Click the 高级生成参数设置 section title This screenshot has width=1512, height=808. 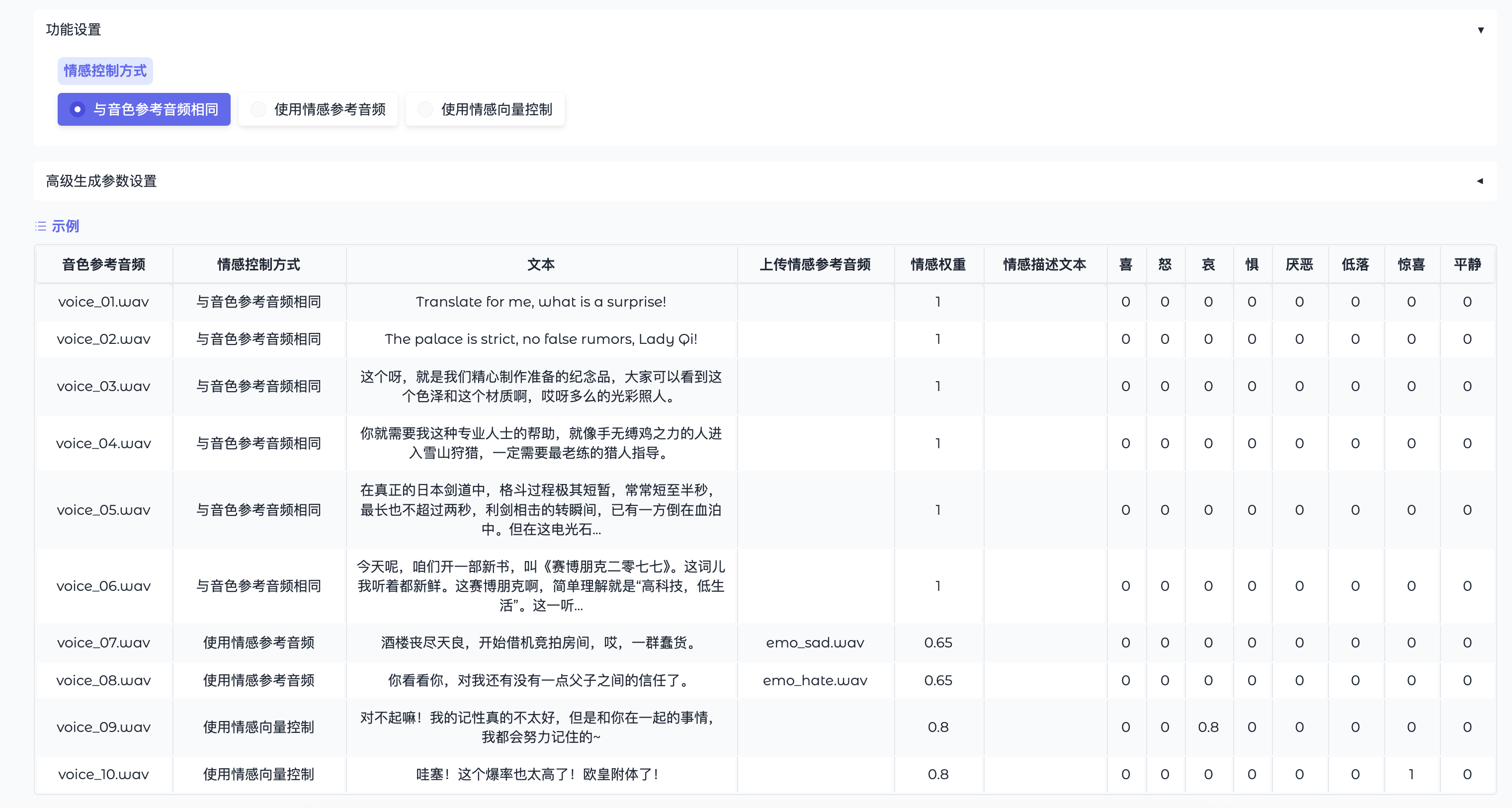[x=101, y=181]
